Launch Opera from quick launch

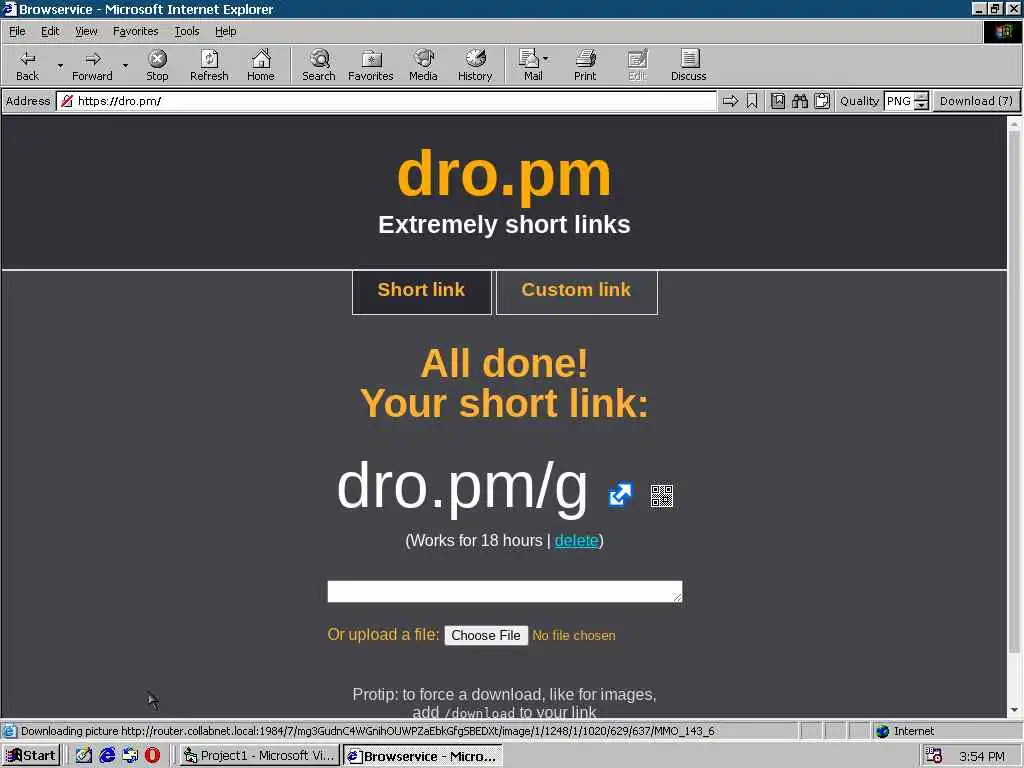pyautogui.click(x=152, y=756)
